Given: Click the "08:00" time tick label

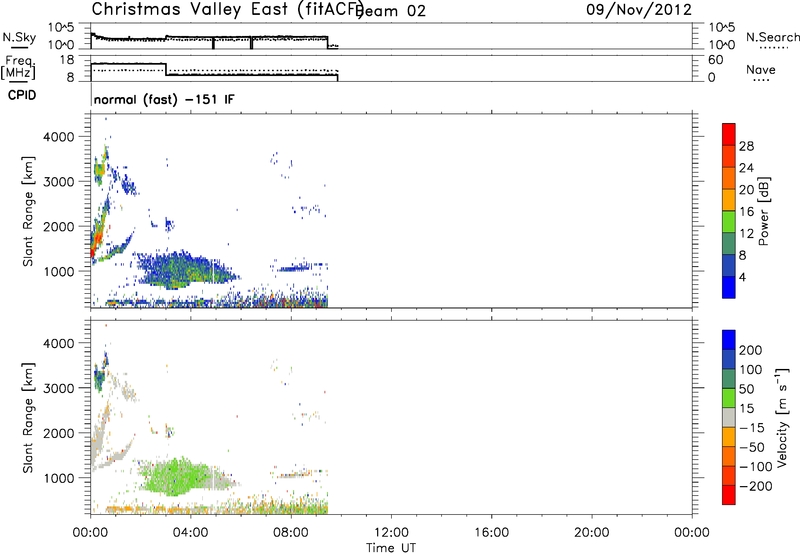Looking at the screenshot, I should pyautogui.click(x=291, y=533).
